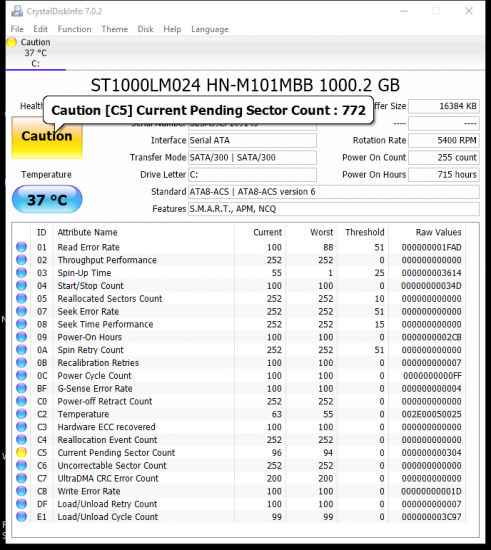Click the Power On Count value 255 count
The height and width of the screenshot is (550, 491).
(x=444, y=157)
